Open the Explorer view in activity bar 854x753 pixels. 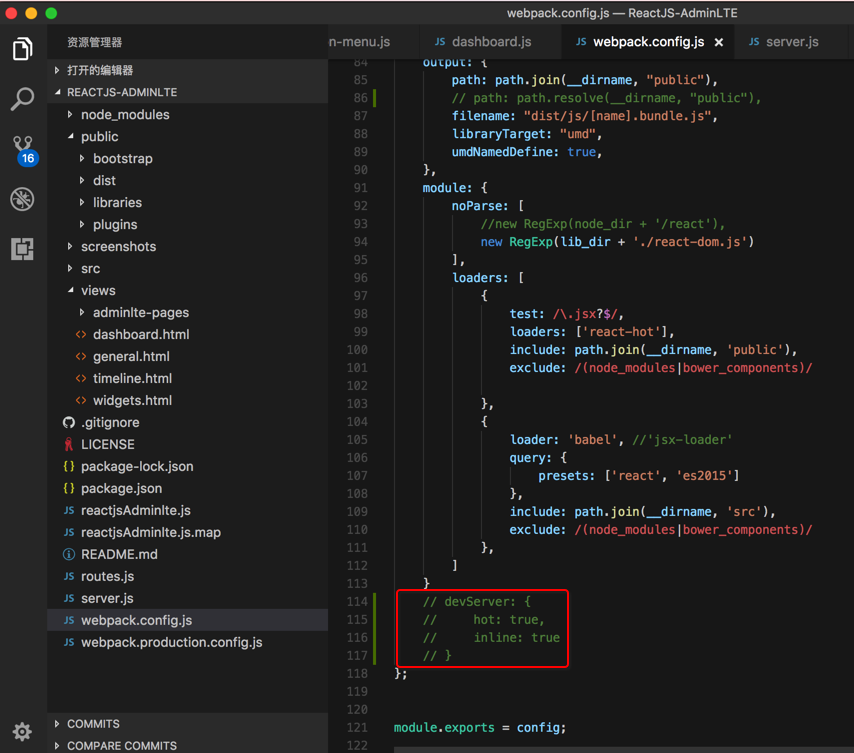[x=22, y=48]
